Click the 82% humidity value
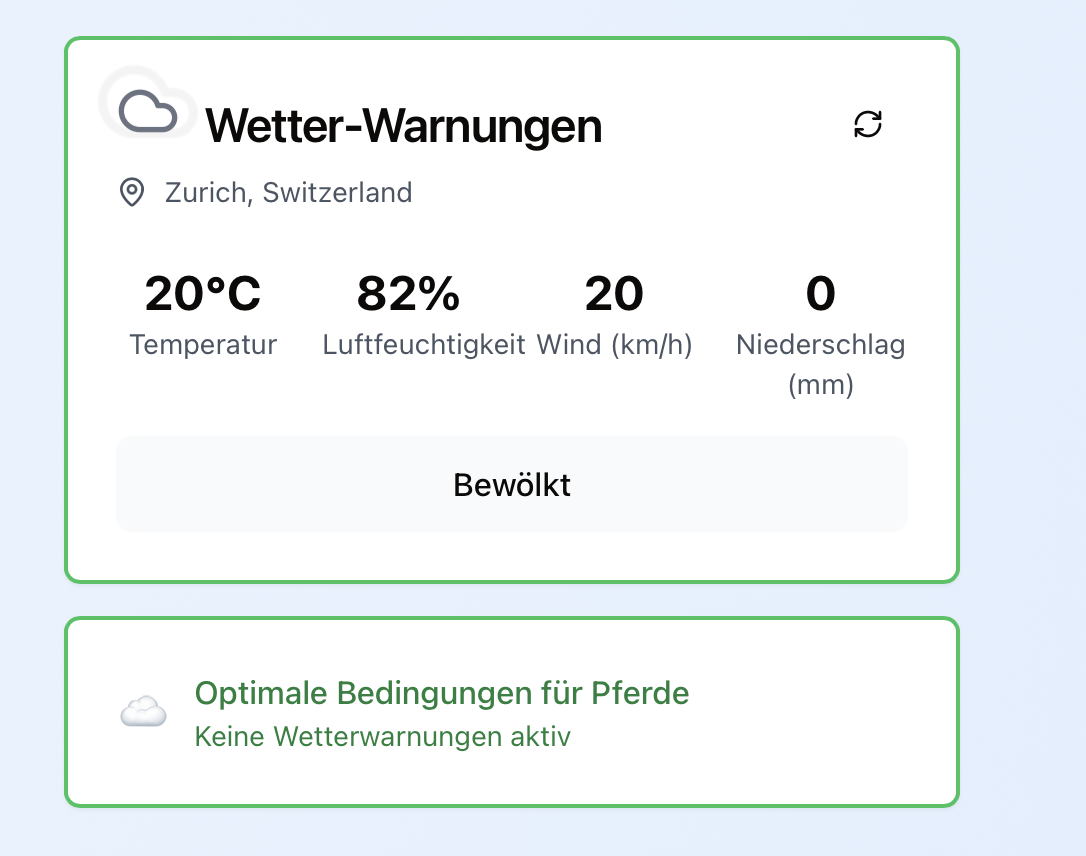 point(408,294)
